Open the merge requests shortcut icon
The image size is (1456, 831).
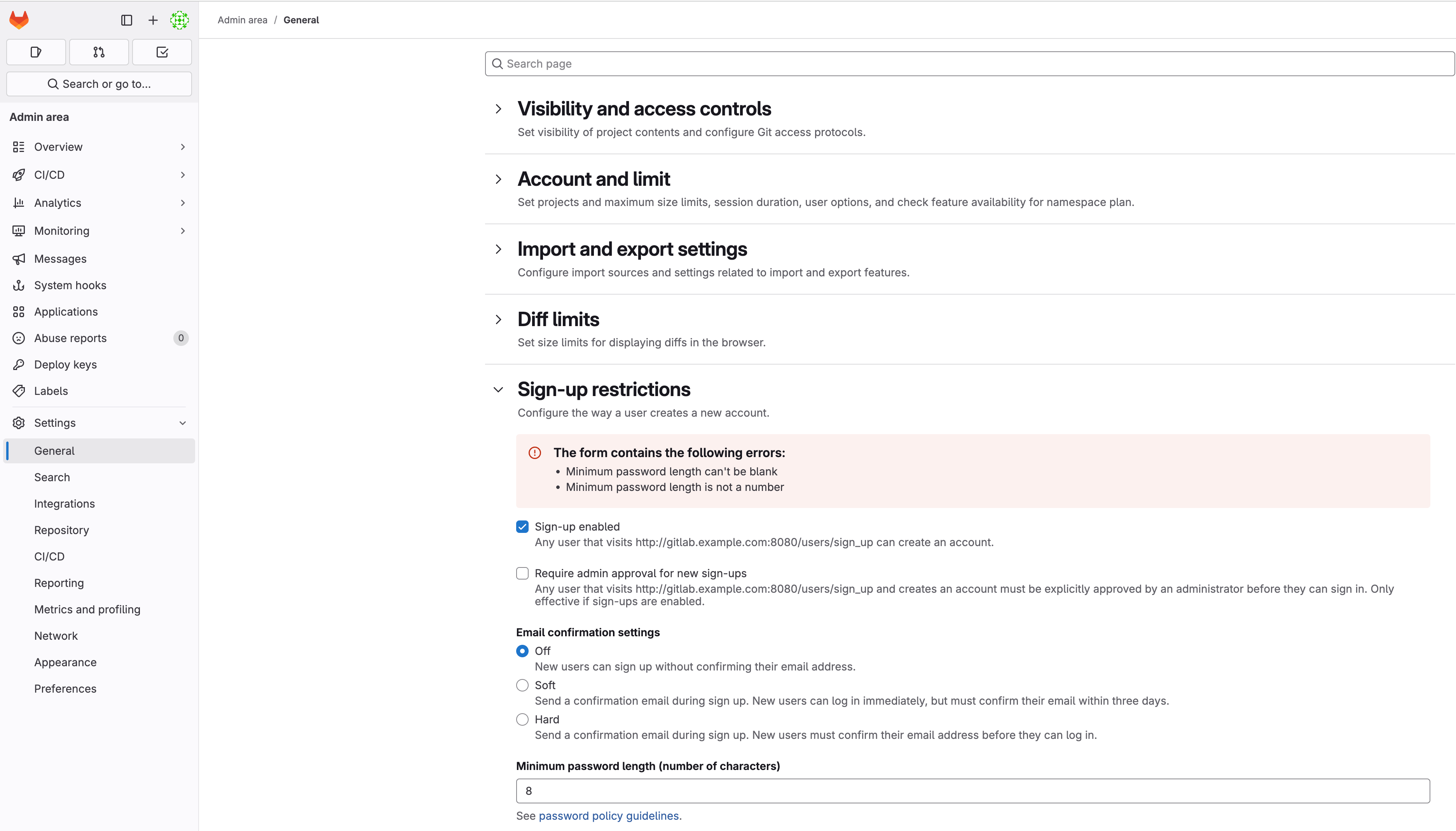pyautogui.click(x=99, y=52)
